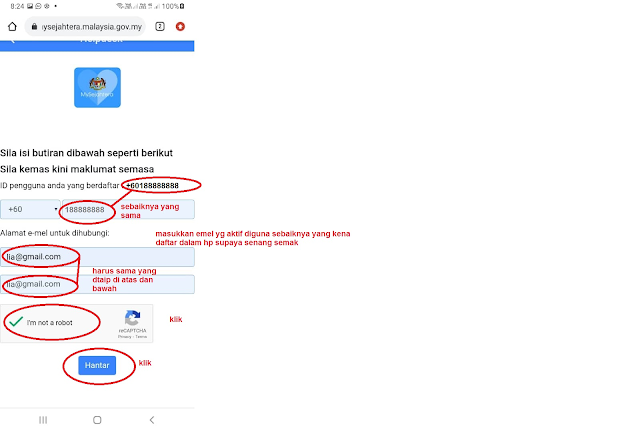Open Android recent apps navigation button
This screenshot has height=432, width=640.
click(x=43, y=420)
